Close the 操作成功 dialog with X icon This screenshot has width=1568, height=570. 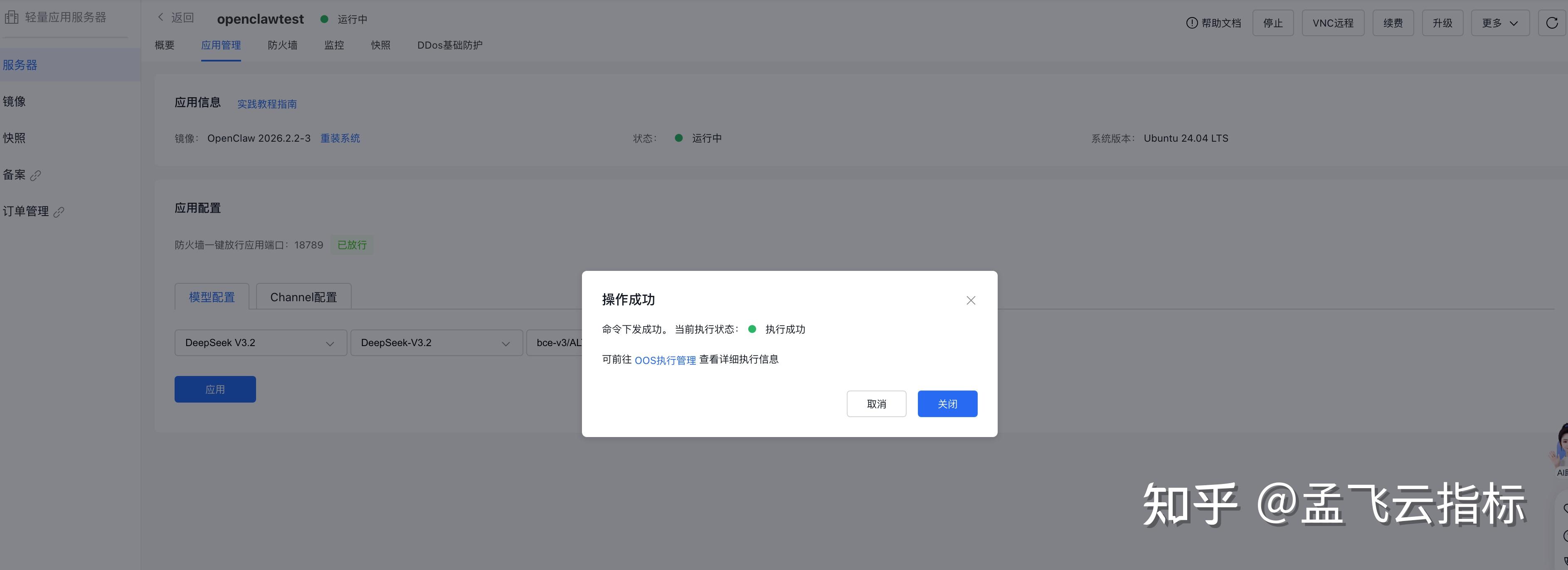pyautogui.click(x=970, y=300)
